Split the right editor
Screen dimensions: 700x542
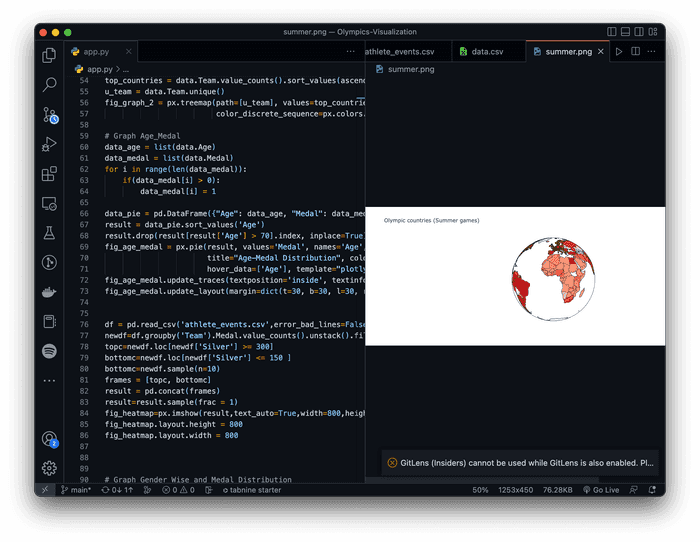[x=635, y=52]
